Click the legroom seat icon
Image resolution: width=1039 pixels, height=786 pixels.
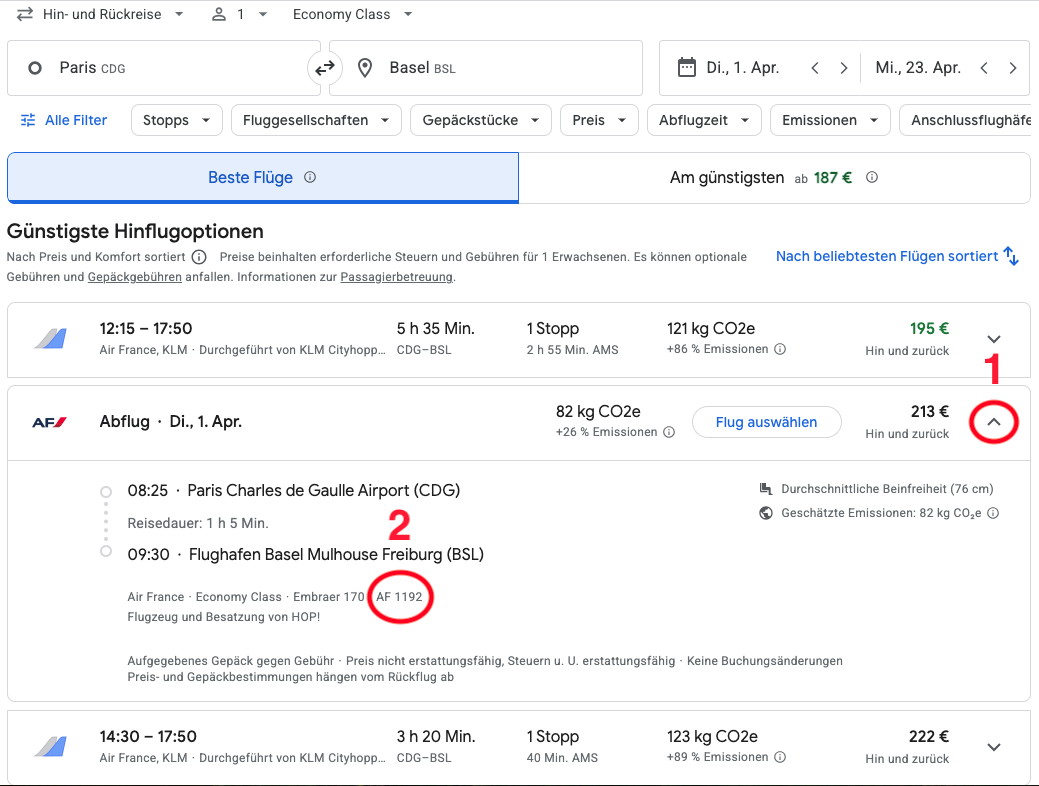[766, 489]
